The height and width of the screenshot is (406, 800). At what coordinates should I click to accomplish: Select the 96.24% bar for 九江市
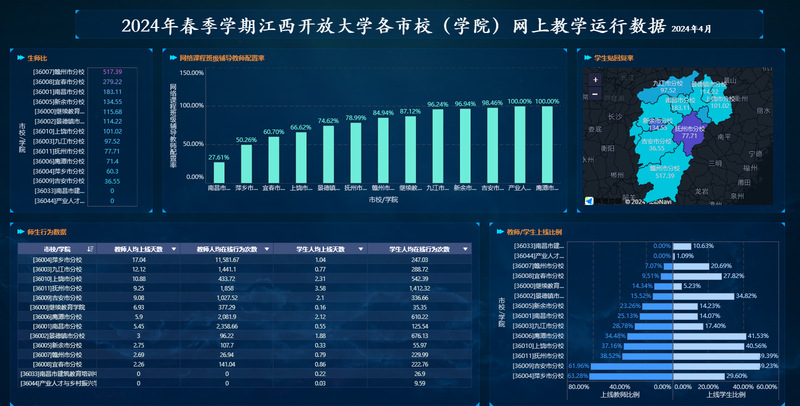pos(438,146)
